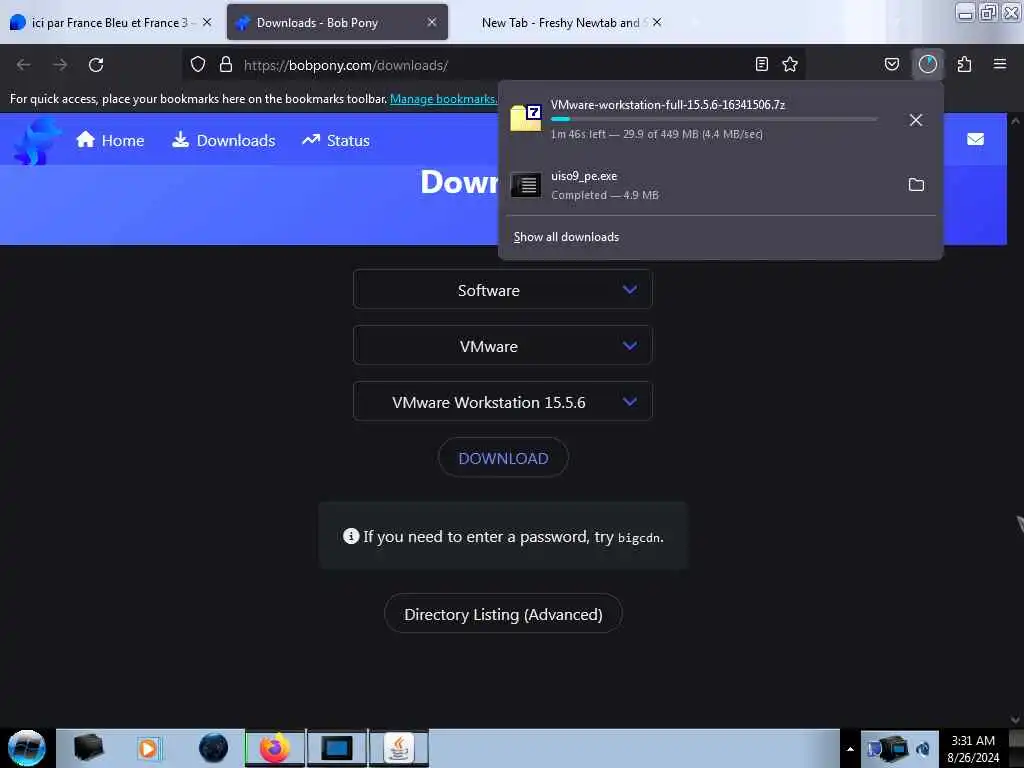Image resolution: width=1024 pixels, height=768 pixels.
Task: Close the Downloads - Bob Pony tab
Action: tap(432, 22)
